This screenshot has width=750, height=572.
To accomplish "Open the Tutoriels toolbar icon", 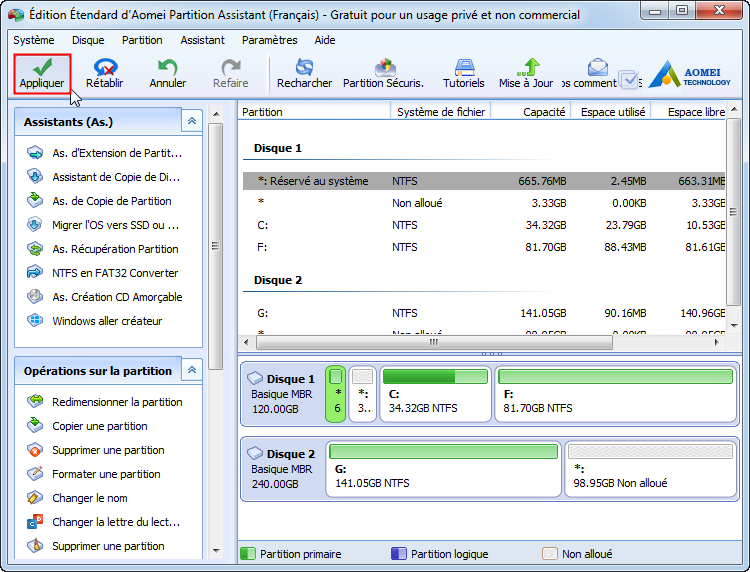I will point(463,74).
